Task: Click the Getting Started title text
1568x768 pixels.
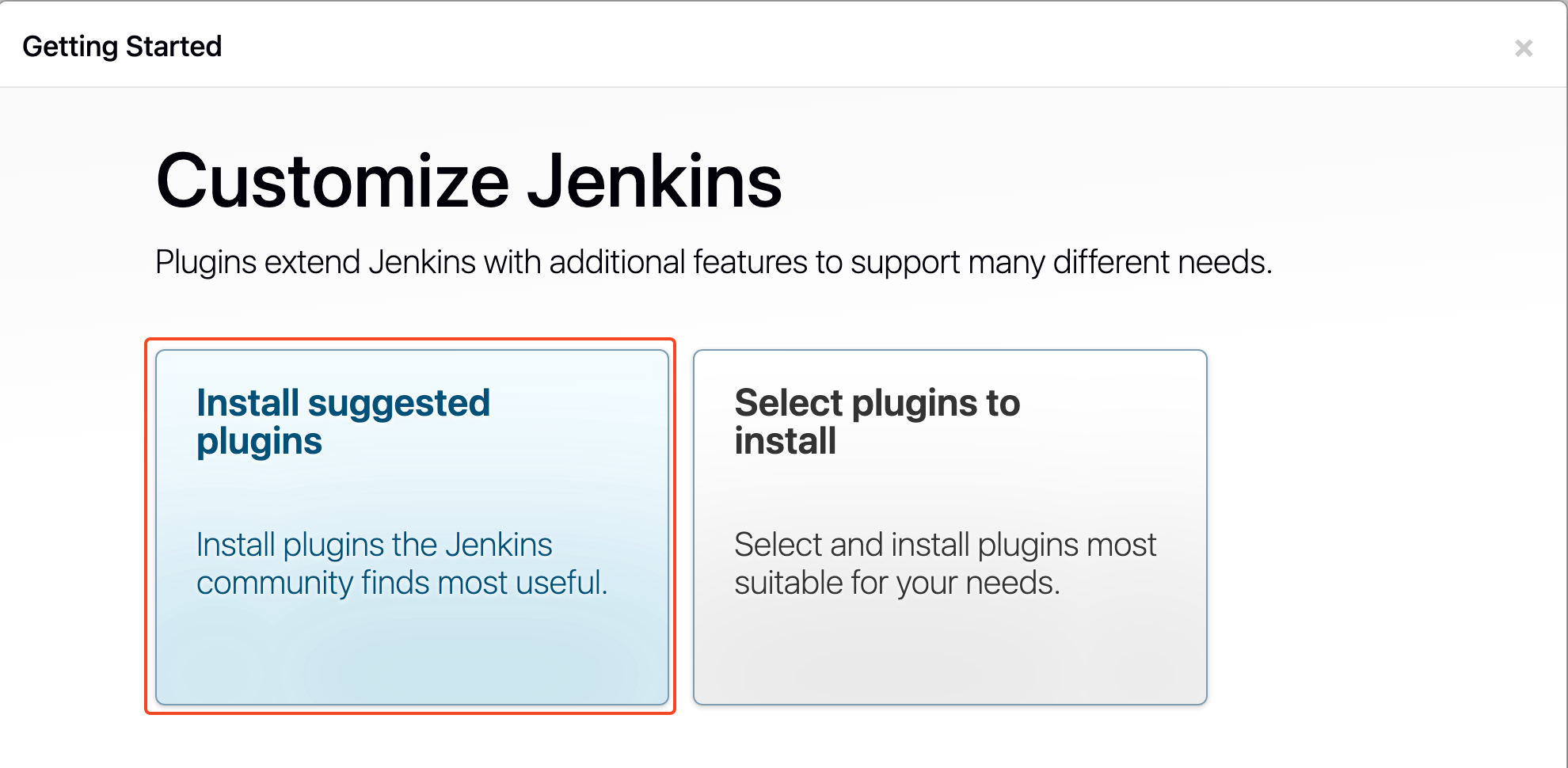Action: coord(122,47)
